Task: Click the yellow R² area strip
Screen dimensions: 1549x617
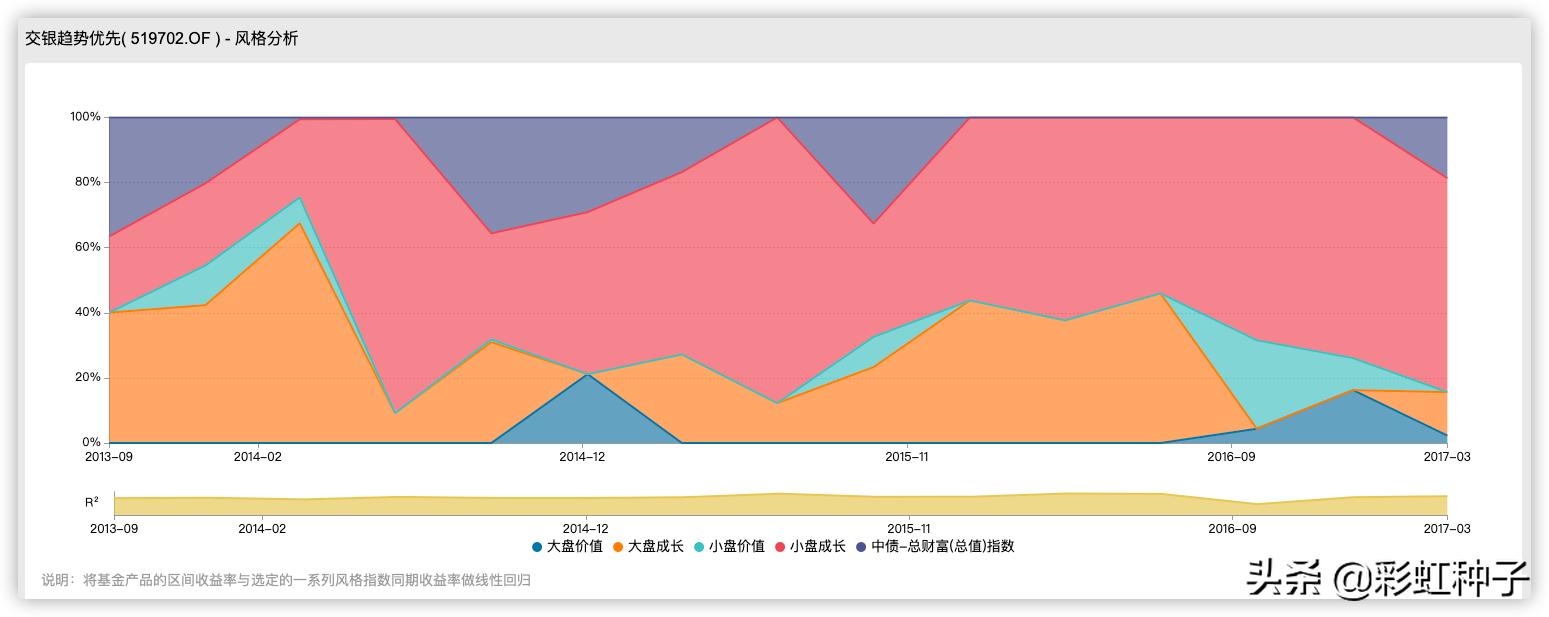Action: [780, 505]
